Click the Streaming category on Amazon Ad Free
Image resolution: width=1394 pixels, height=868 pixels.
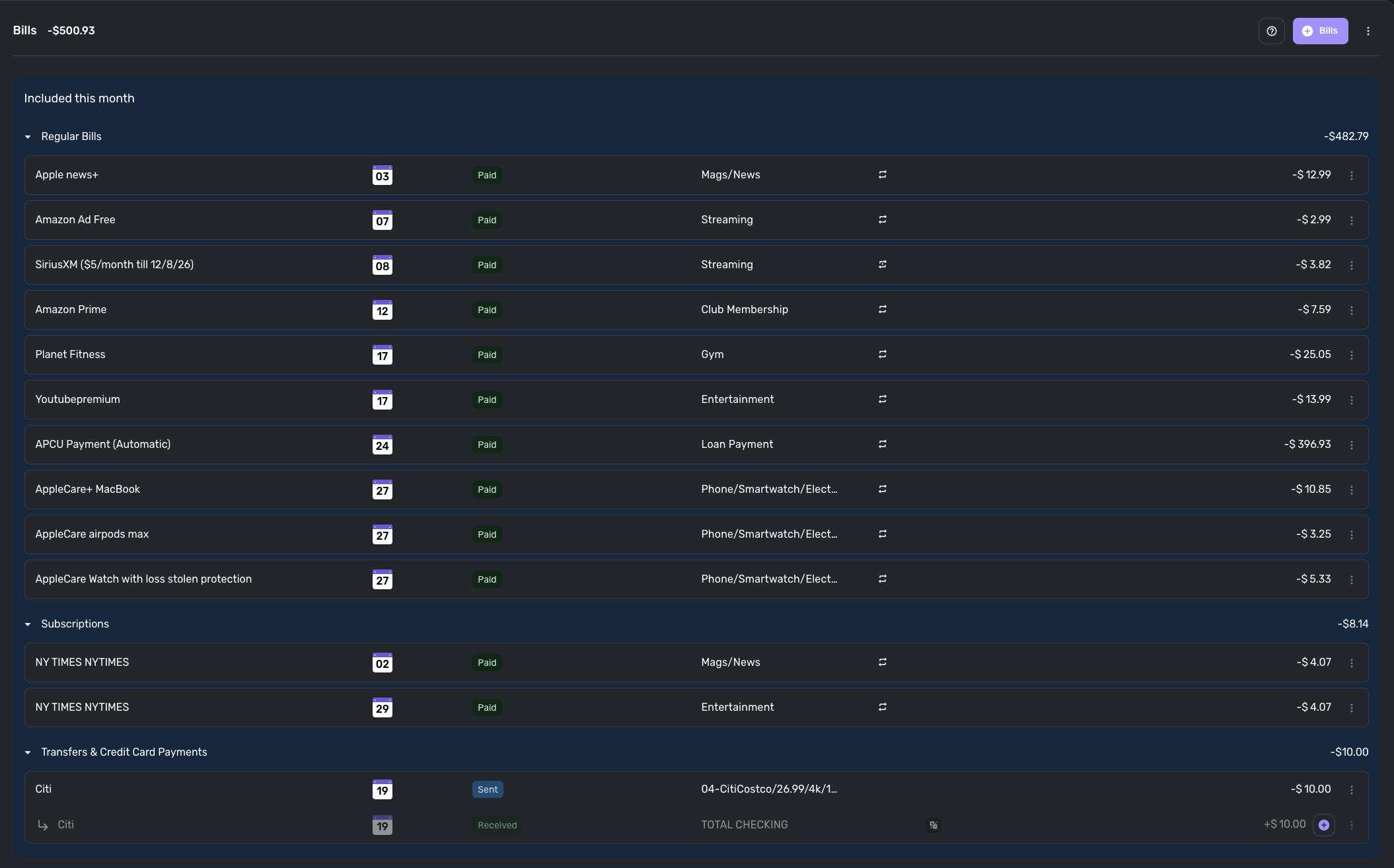click(727, 220)
